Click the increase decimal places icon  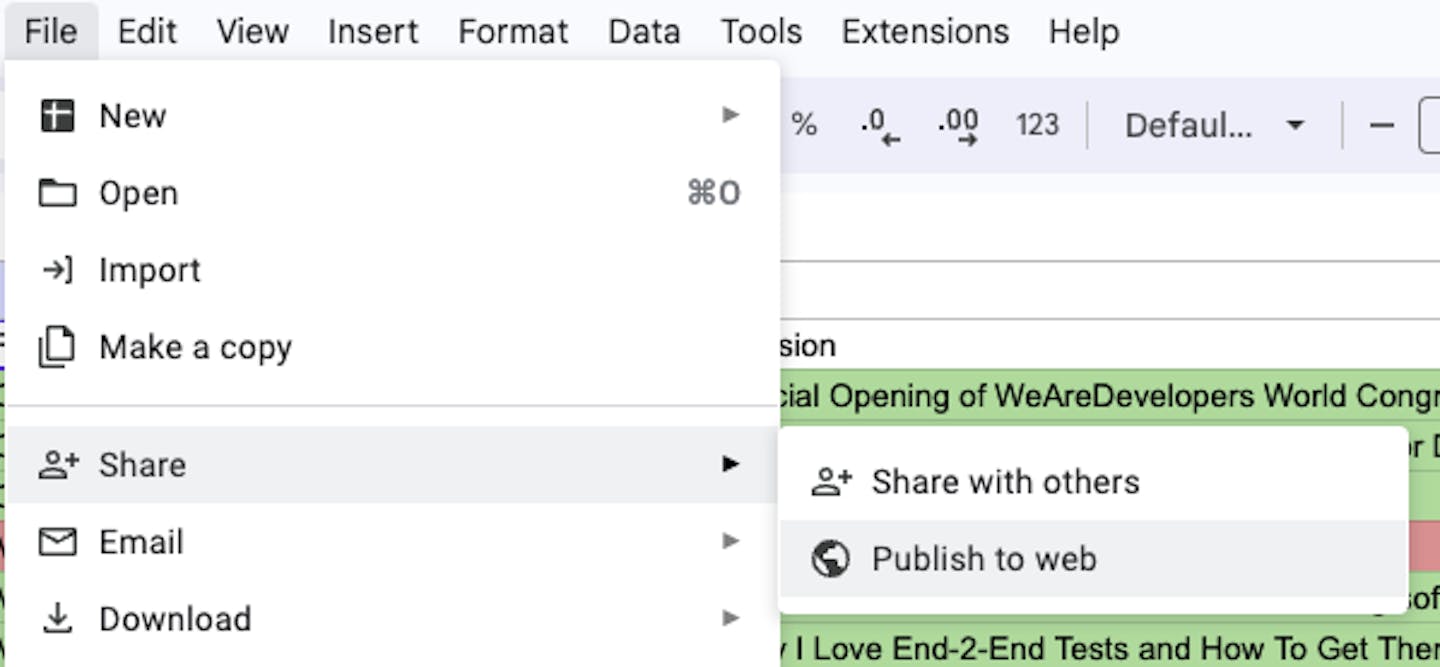958,126
